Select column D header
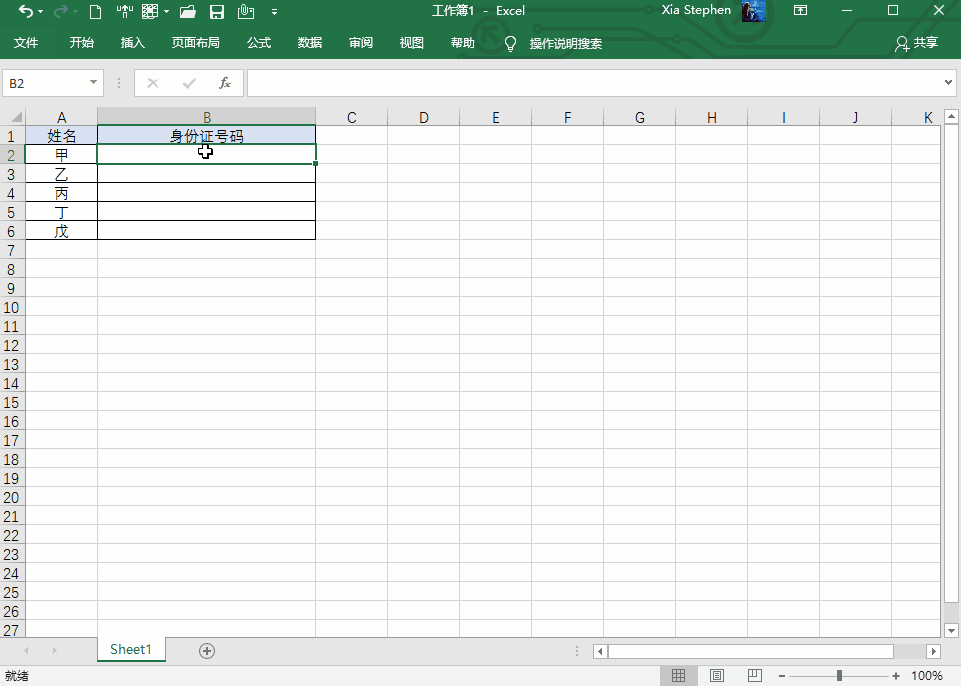 click(424, 117)
